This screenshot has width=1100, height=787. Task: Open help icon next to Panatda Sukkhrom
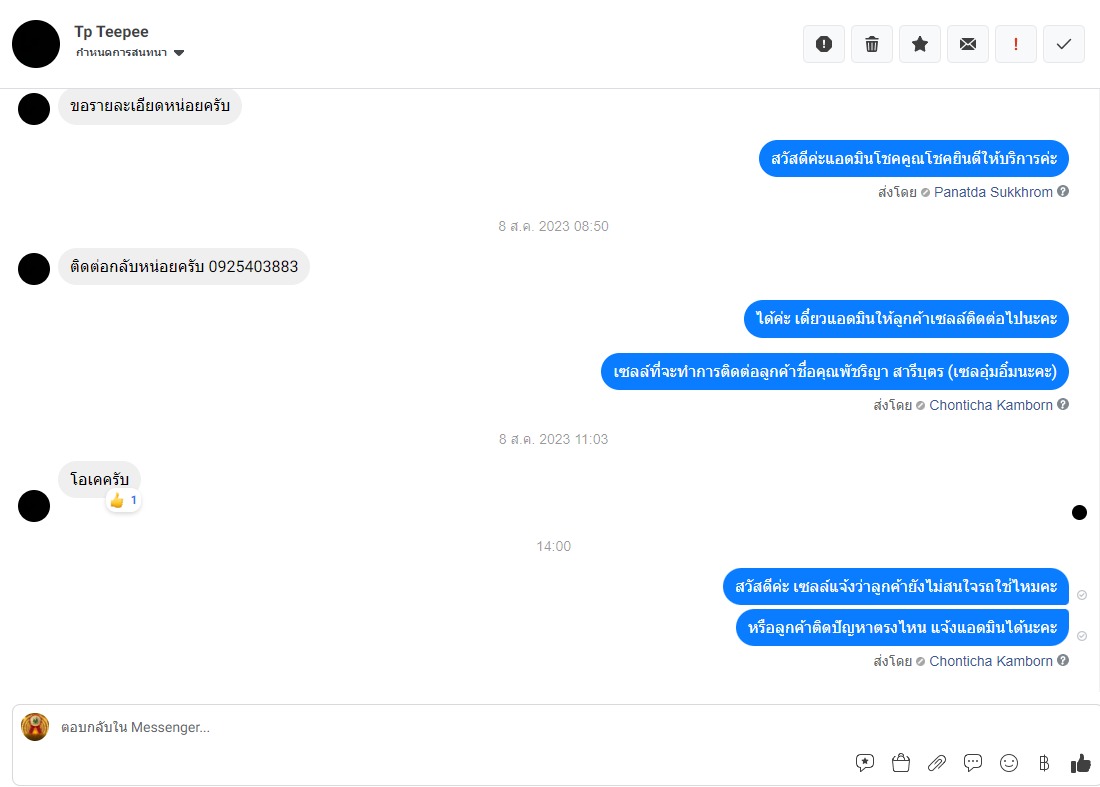click(x=1063, y=191)
